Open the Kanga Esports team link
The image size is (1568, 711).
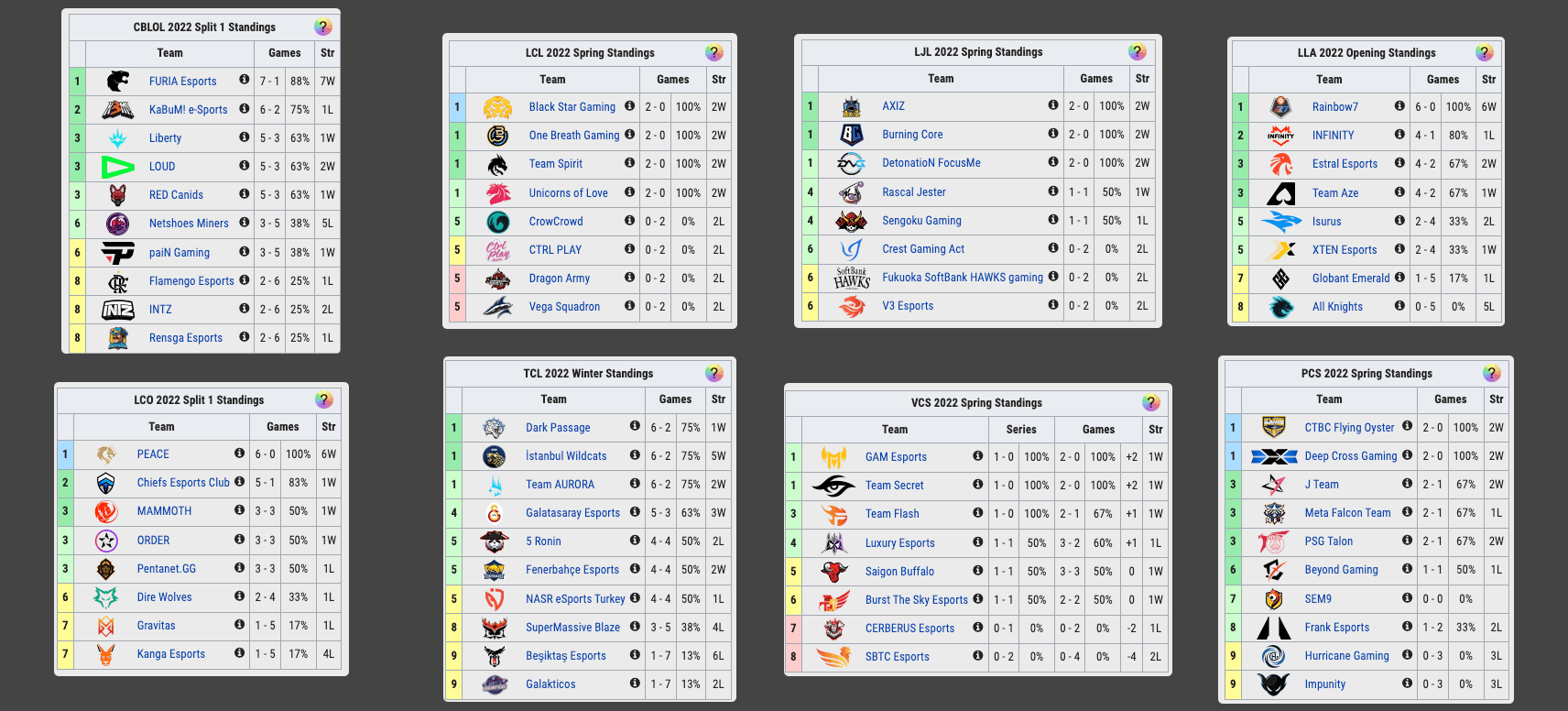(x=171, y=654)
